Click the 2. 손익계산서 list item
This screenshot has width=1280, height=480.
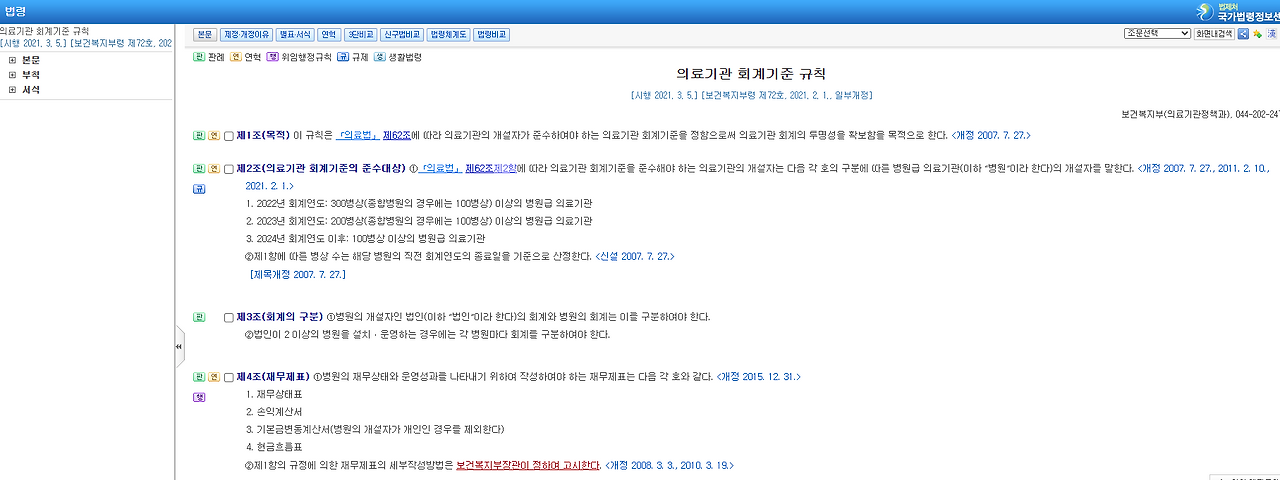(274, 412)
